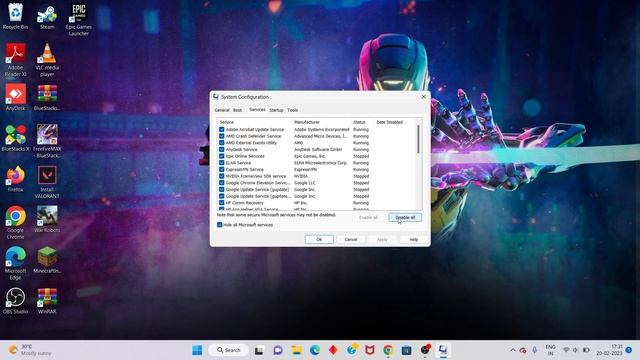
Task: Select the Firefox desktop icon
Action: (x=16, y=179)
